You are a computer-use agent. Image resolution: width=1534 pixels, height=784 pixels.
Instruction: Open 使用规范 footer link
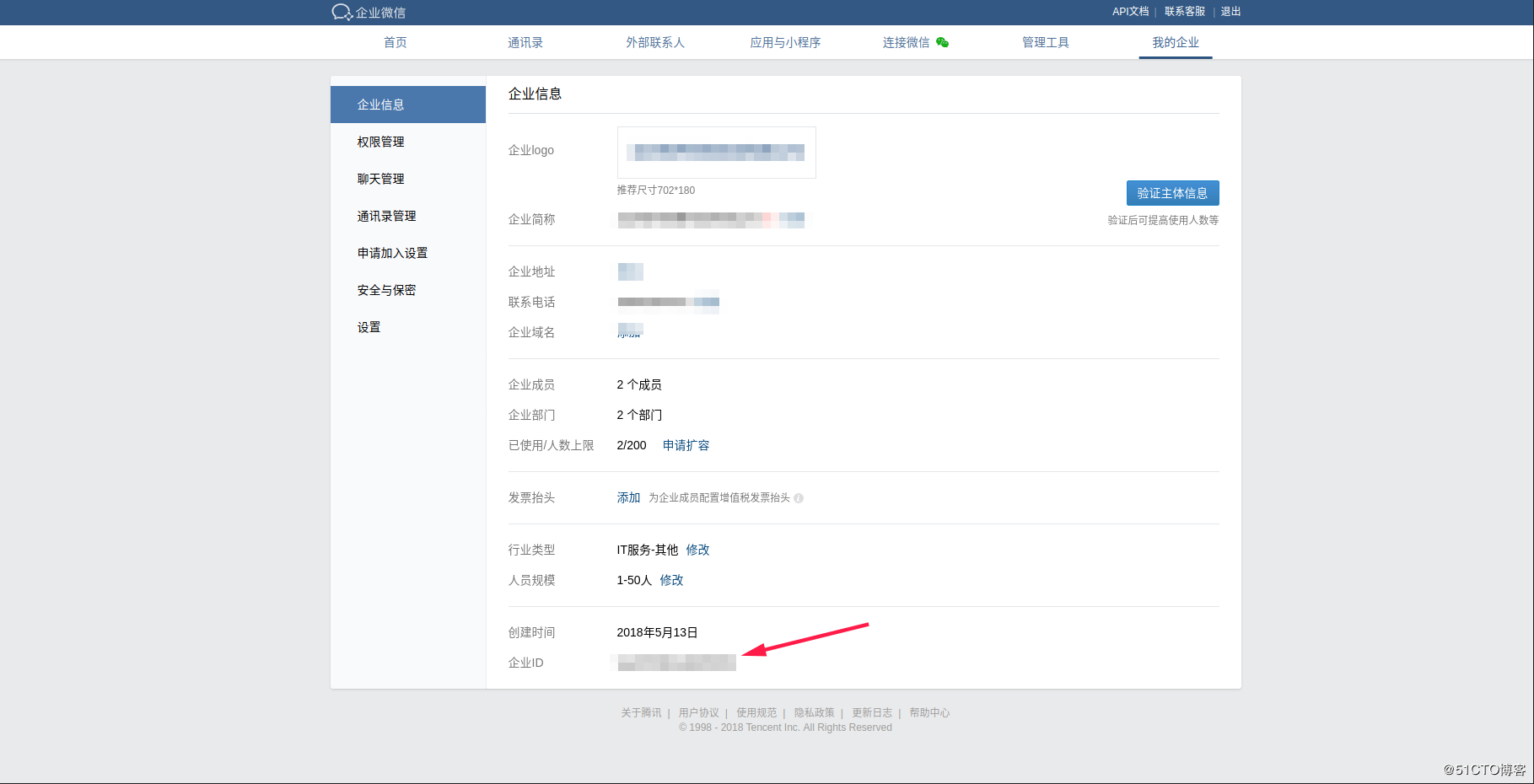pos(756,713)
